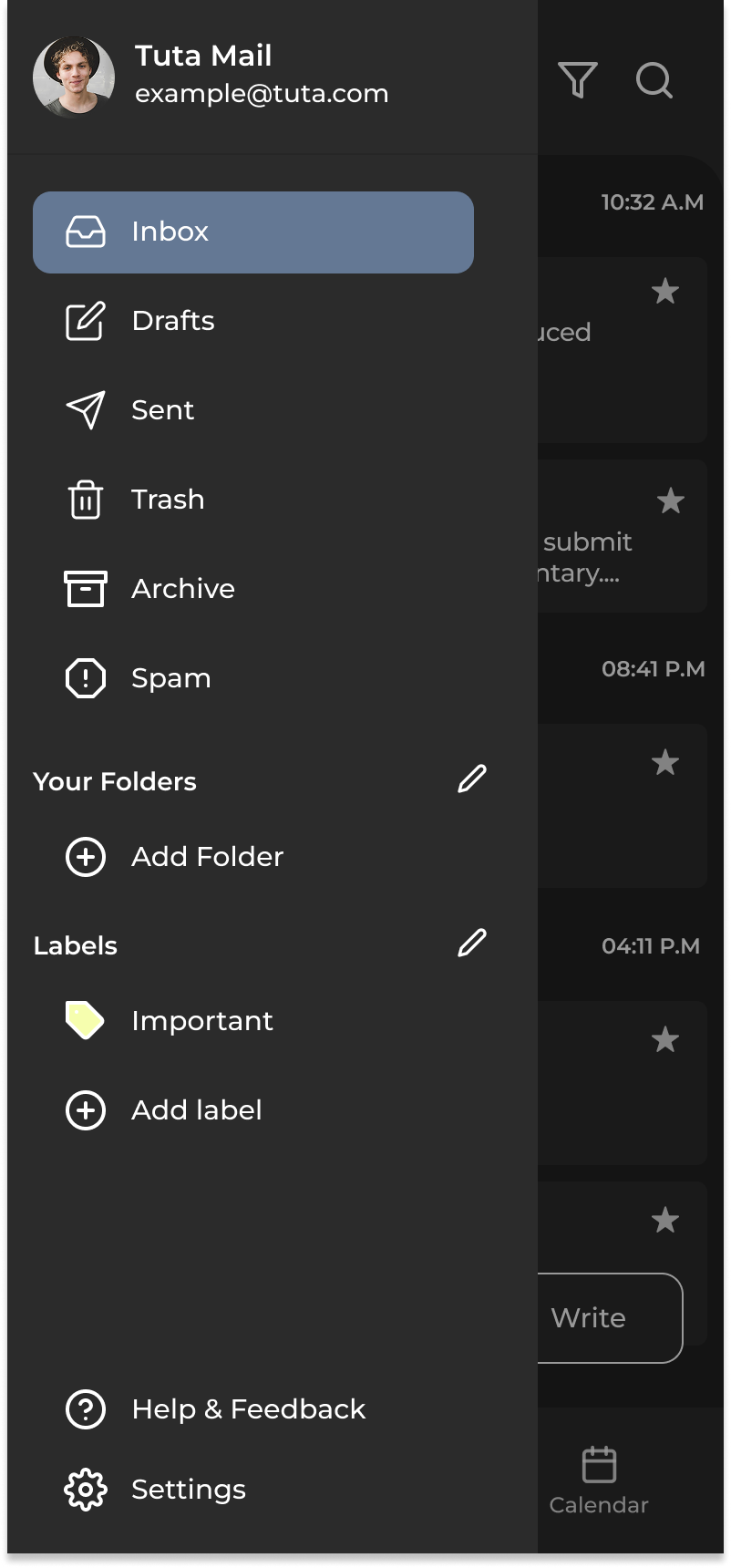The height and width of the screenshot is (1568, 731).
Task: Click the plus icon for Add Folder
Action: [x=86, y=857]
